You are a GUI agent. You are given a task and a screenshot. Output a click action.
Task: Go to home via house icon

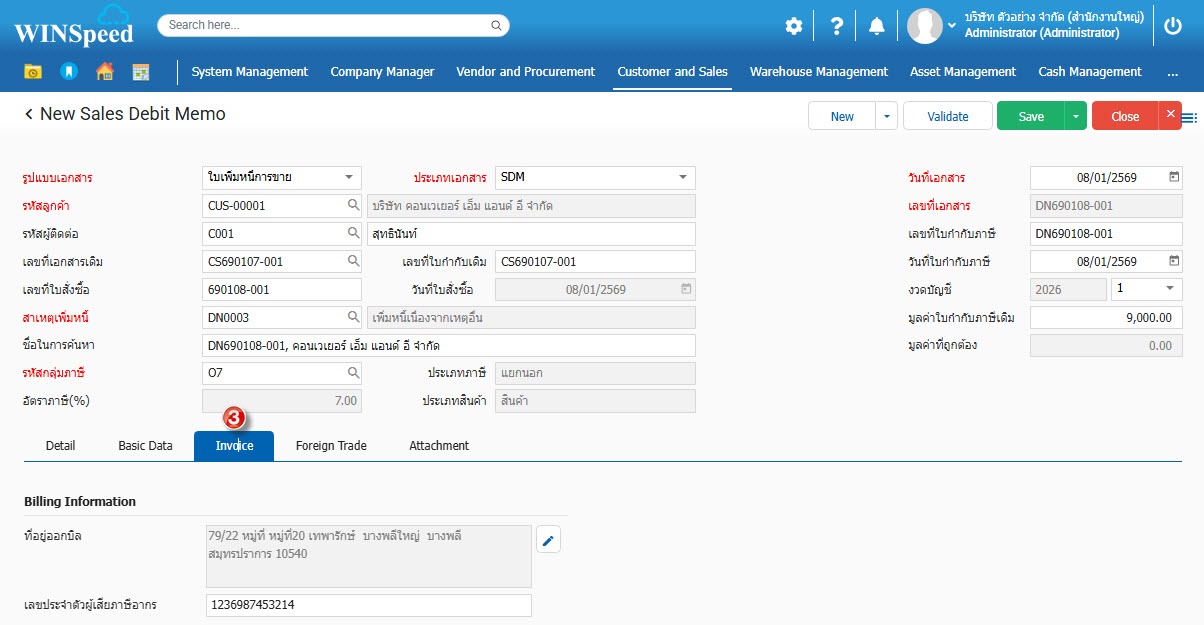[x=104, y=72]
